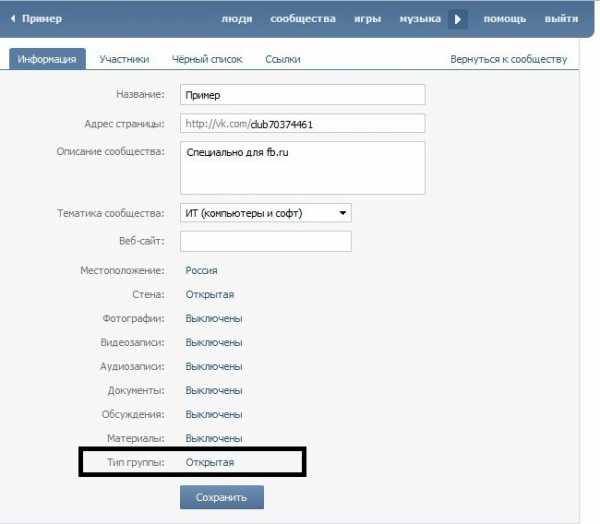The image size is (600, 524).
Task: Open сообщества in the top menu
Action: pos(302,19)
